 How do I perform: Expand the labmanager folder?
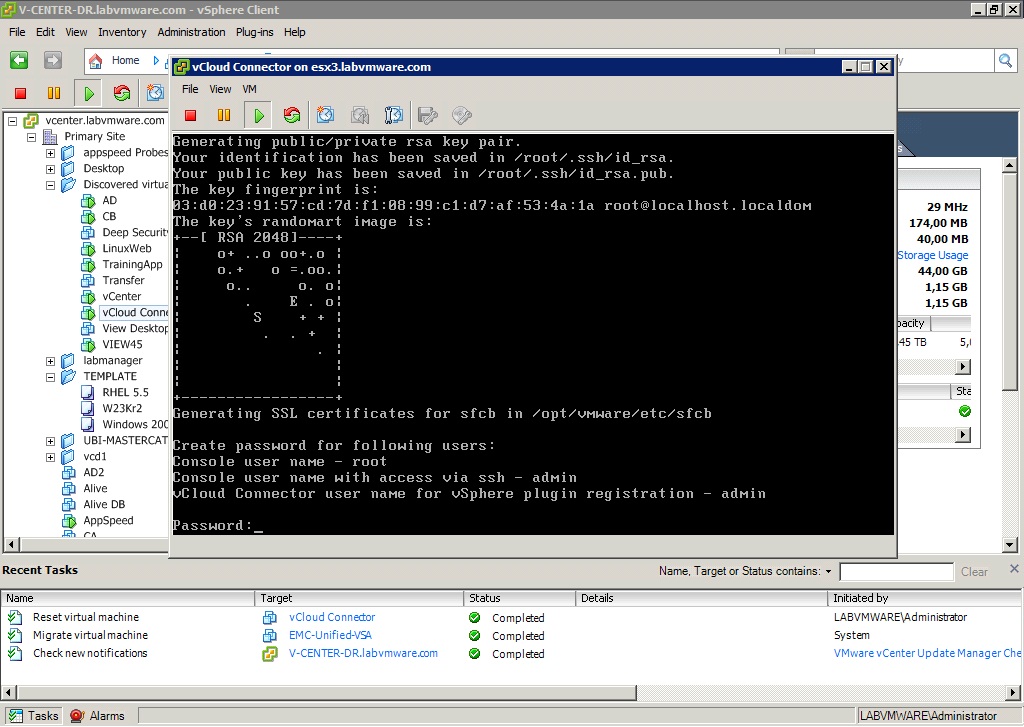[50, 361]
